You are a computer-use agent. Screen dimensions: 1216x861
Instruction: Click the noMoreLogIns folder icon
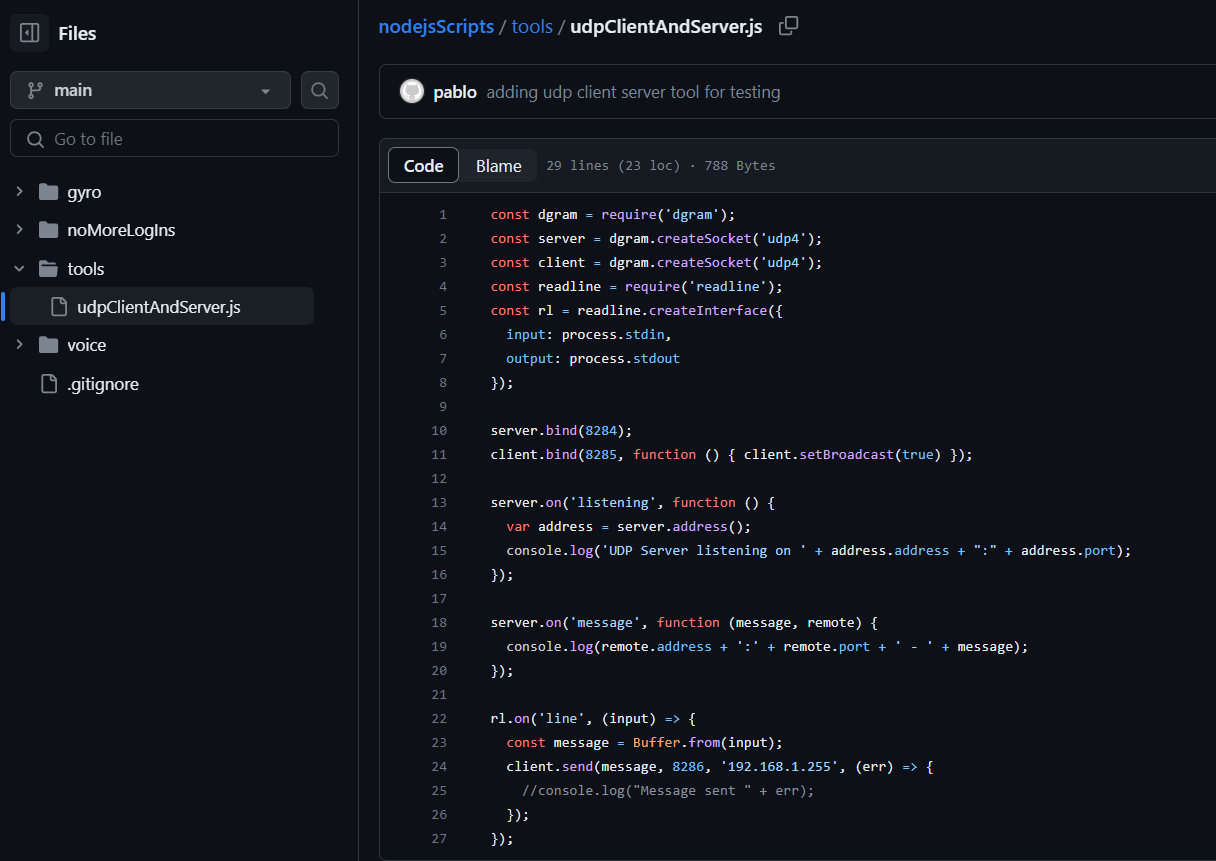point(48,230)
